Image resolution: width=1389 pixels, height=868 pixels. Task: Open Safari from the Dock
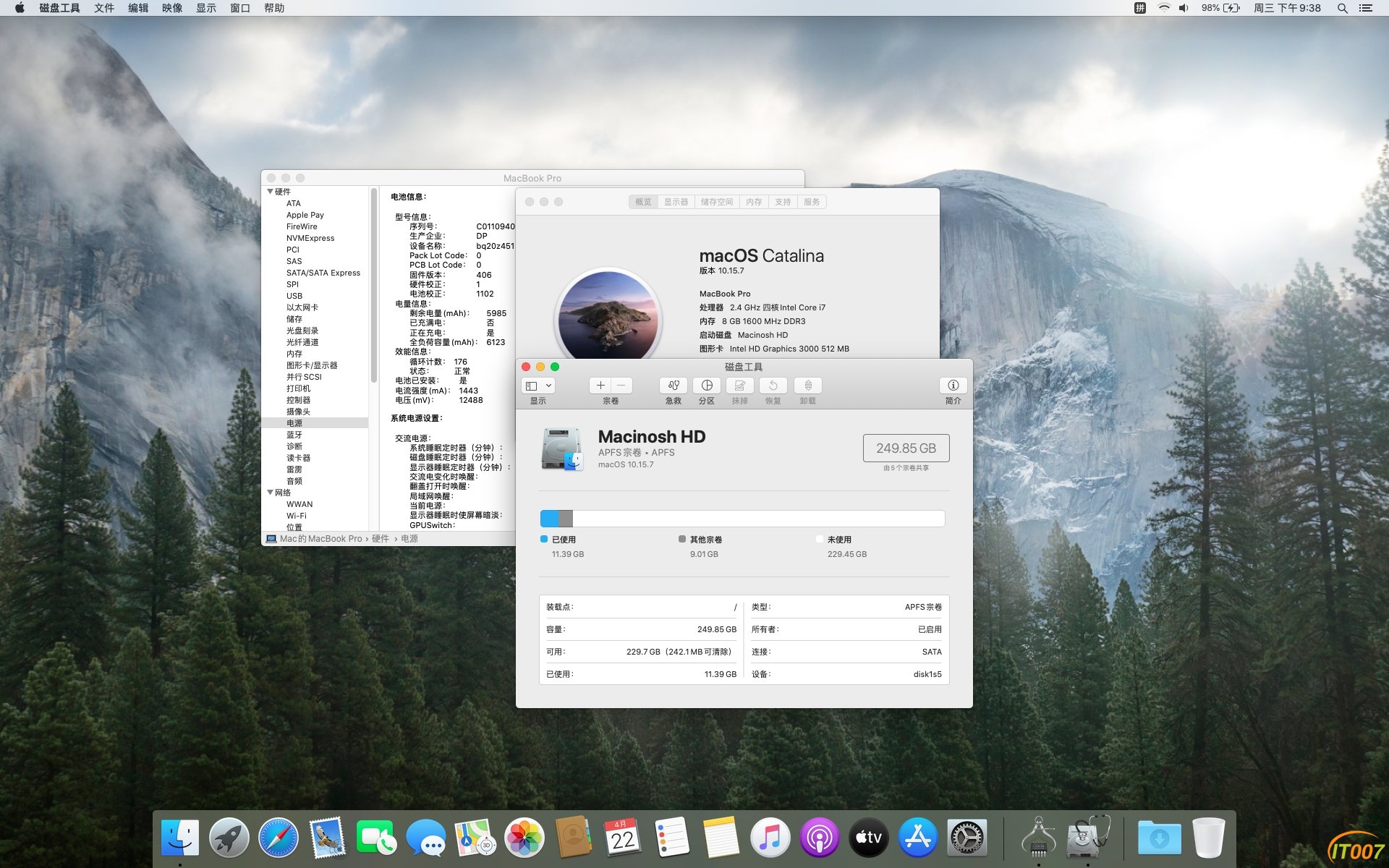278,838
